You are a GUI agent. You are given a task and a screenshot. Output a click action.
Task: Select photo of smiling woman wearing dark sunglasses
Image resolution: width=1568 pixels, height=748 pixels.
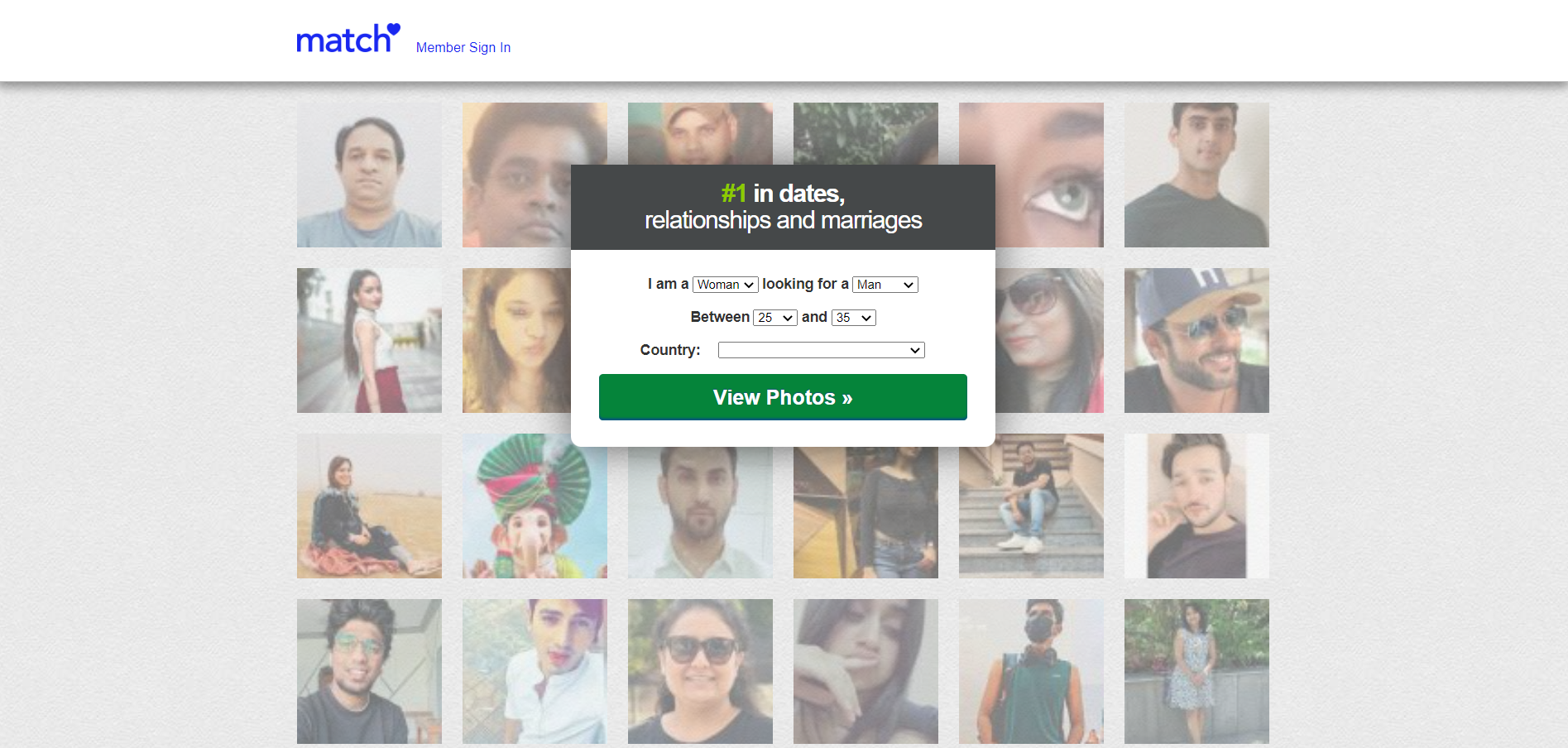(700, 671)
